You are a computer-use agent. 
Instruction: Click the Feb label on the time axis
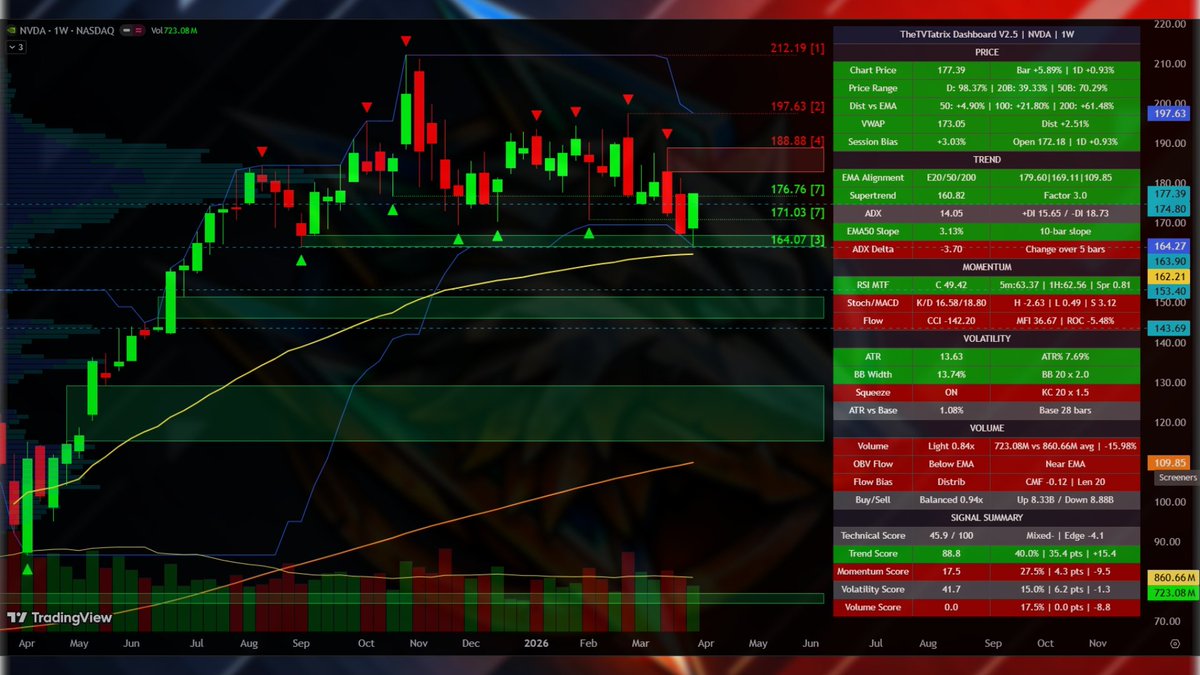589,644
